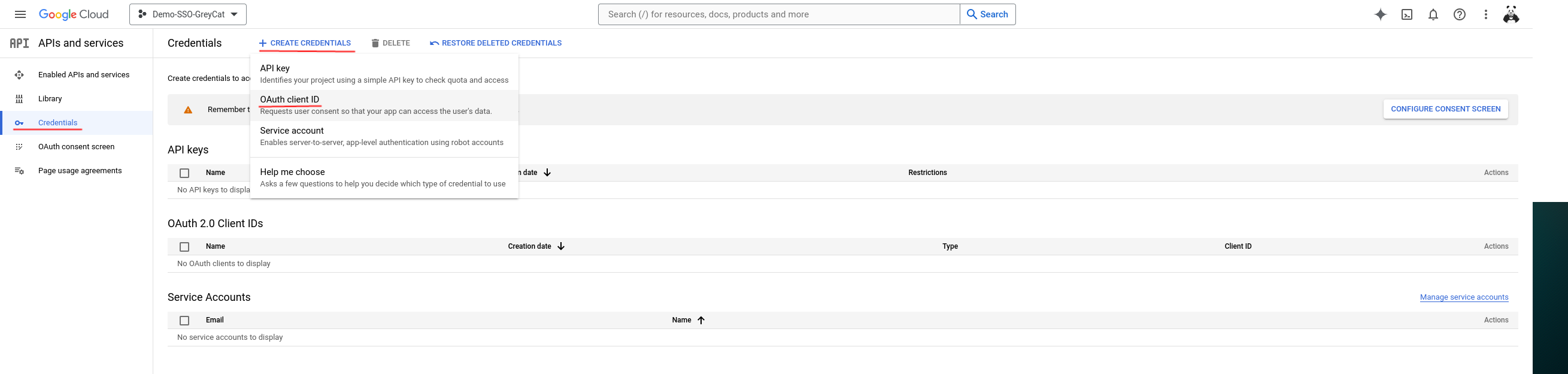Open Gemini AI sparkle assistant

point(1381,14)
